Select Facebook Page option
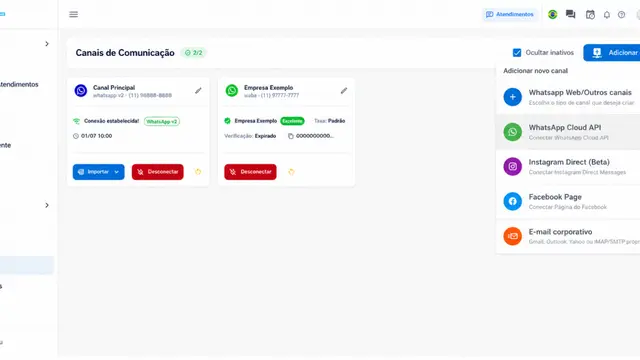 (568, 201)
